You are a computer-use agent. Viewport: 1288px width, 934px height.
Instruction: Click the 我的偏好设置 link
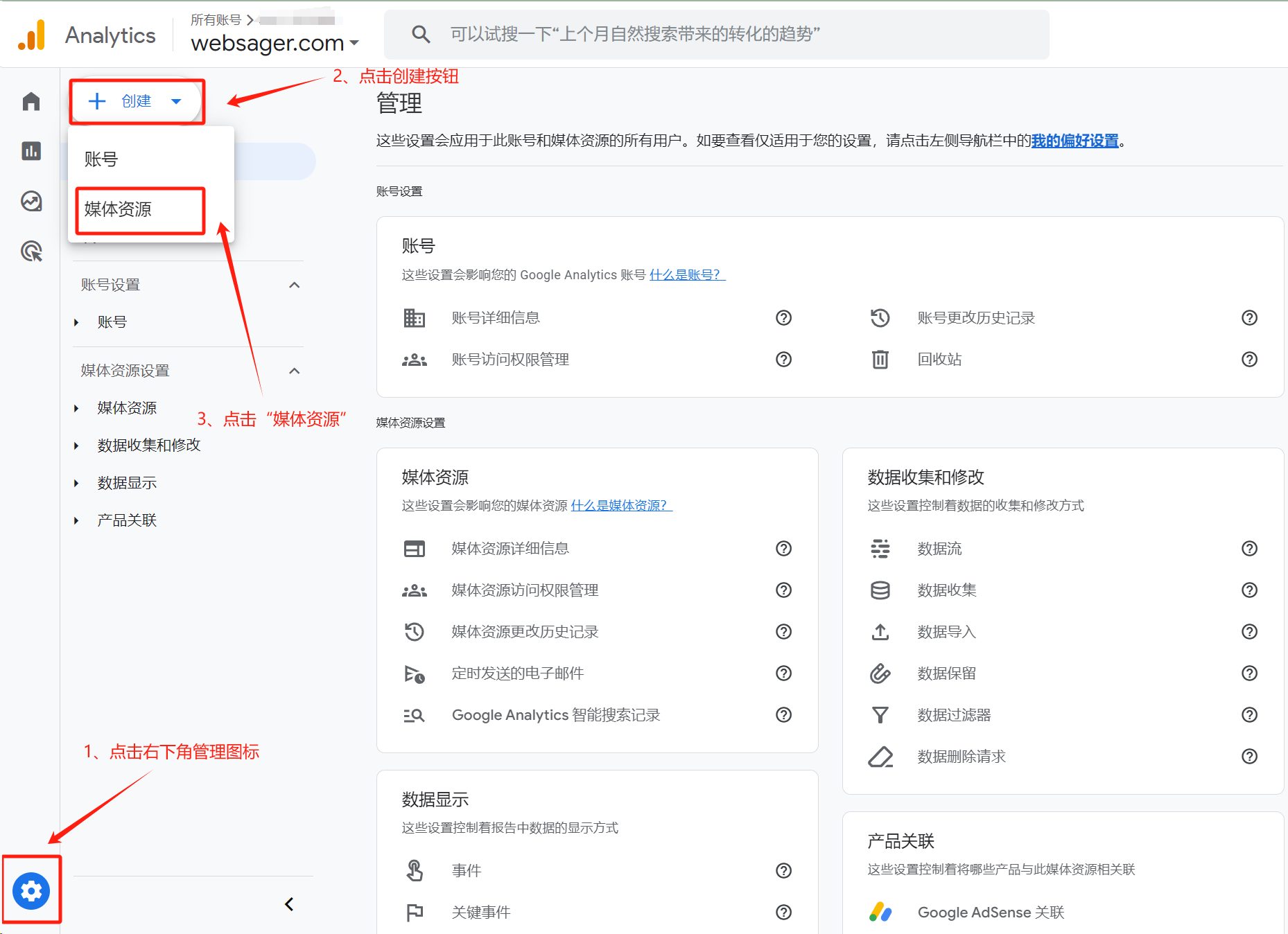click(1075, 141)
